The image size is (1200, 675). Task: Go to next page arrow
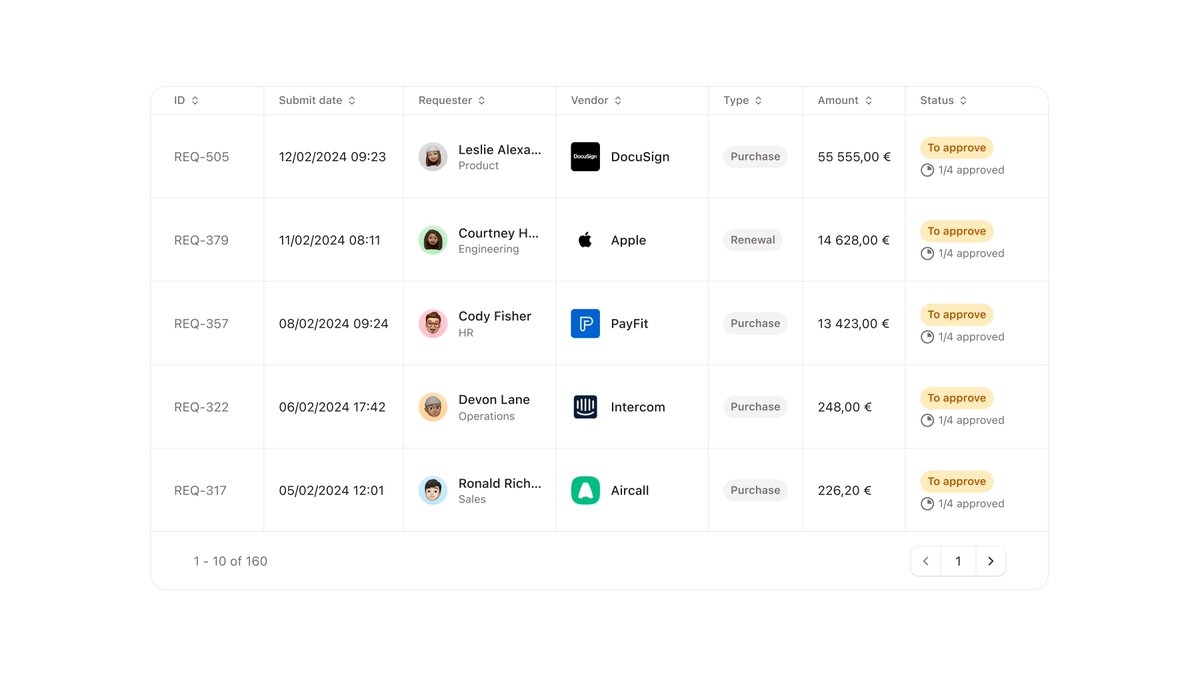991,561
